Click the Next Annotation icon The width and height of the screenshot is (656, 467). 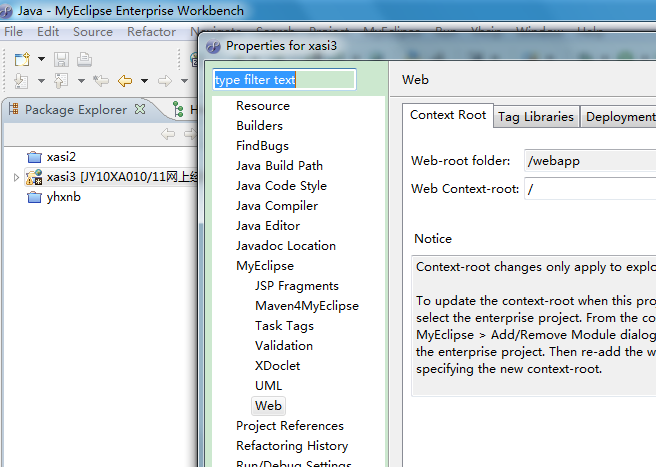coord(21,81)
